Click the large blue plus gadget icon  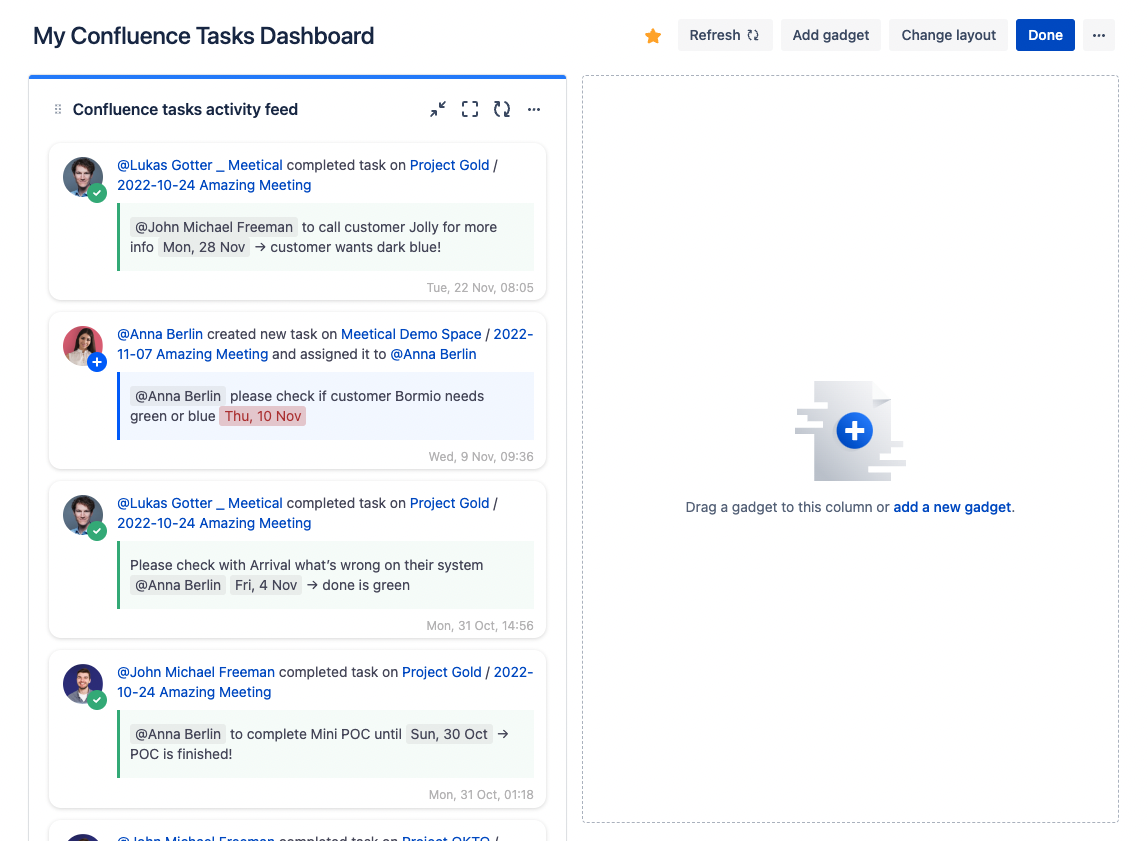coord(854,430)
